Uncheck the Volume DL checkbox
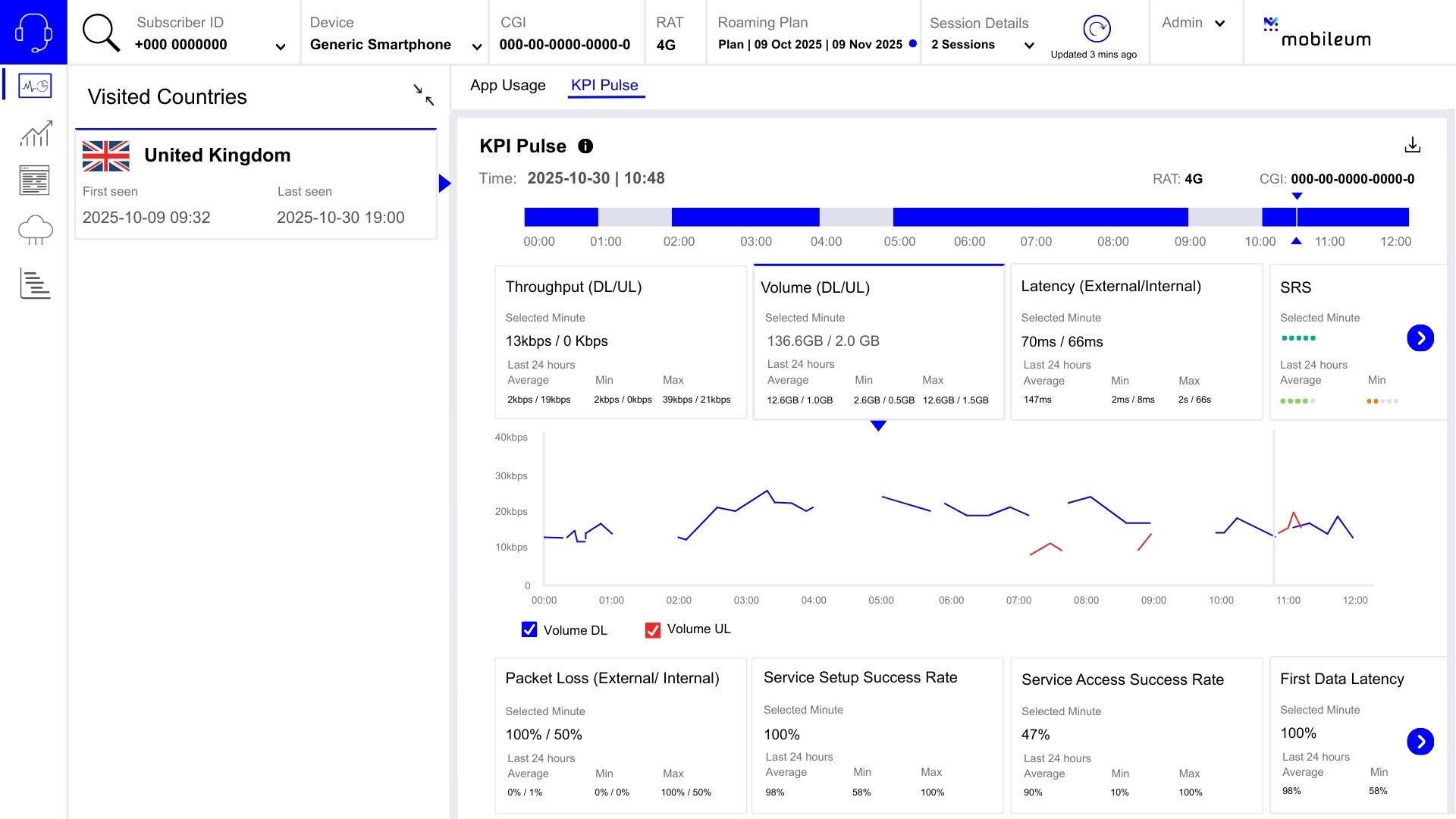The image size is (1456, 819). 529,629
